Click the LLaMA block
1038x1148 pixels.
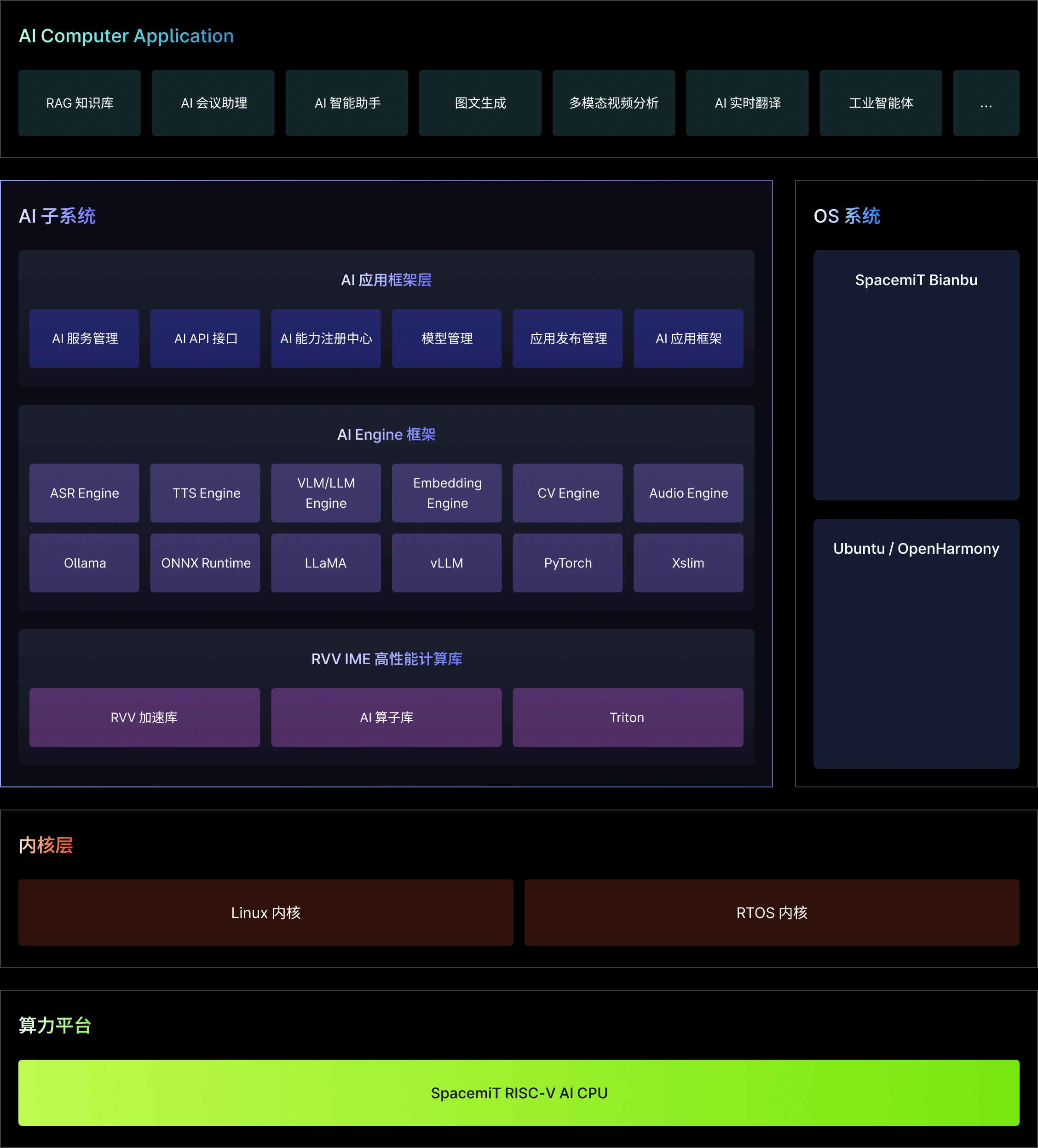(326, 563)
